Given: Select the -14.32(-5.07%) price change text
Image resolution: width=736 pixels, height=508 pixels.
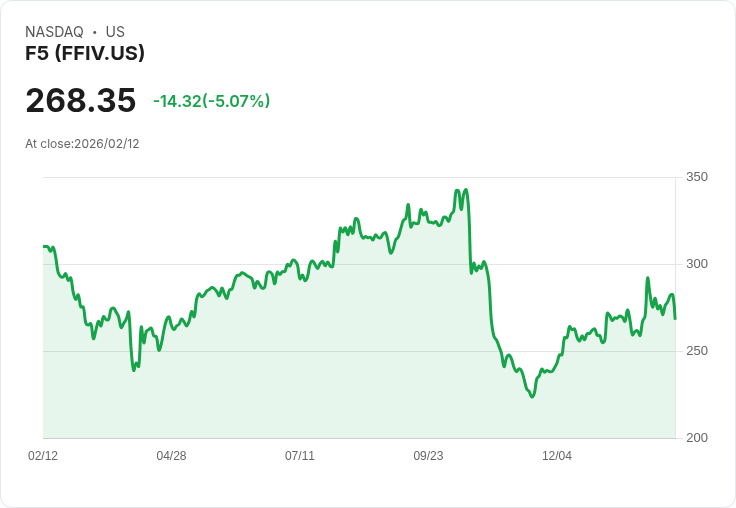Looking at the screenshot, I should click(x=212, y=101).
